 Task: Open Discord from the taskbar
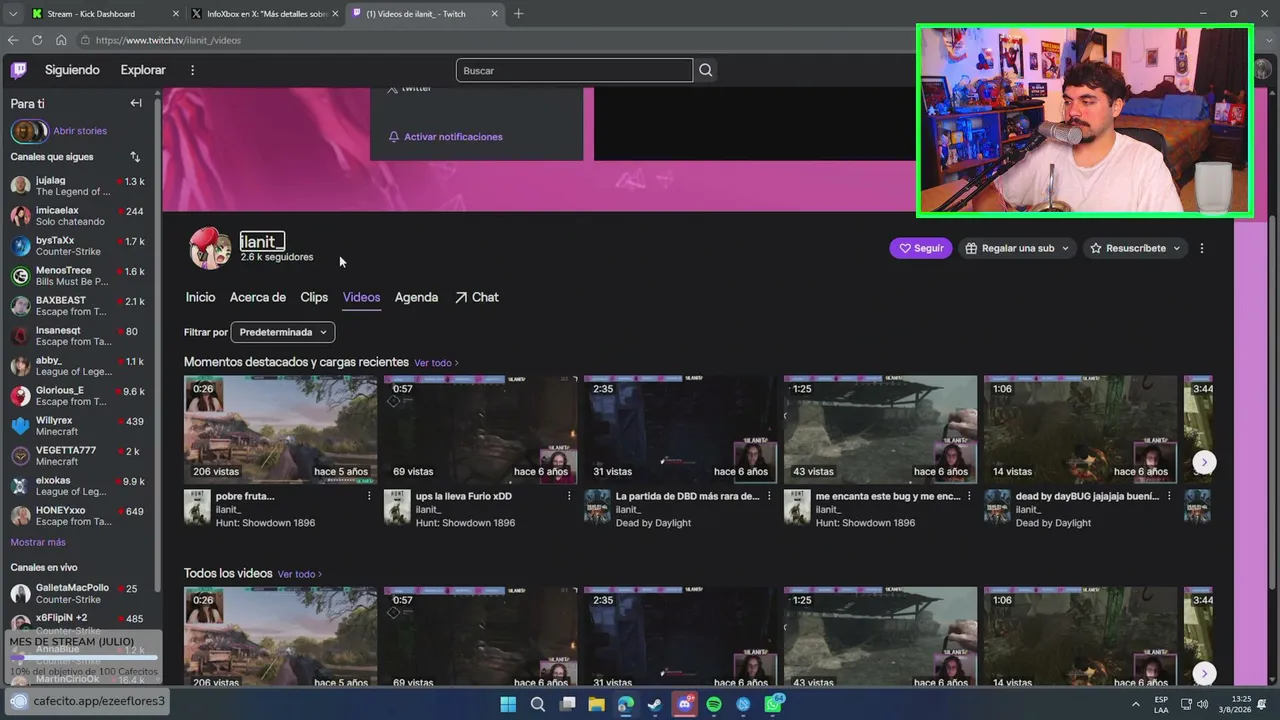pyautogui.click(x=685, y=704)
